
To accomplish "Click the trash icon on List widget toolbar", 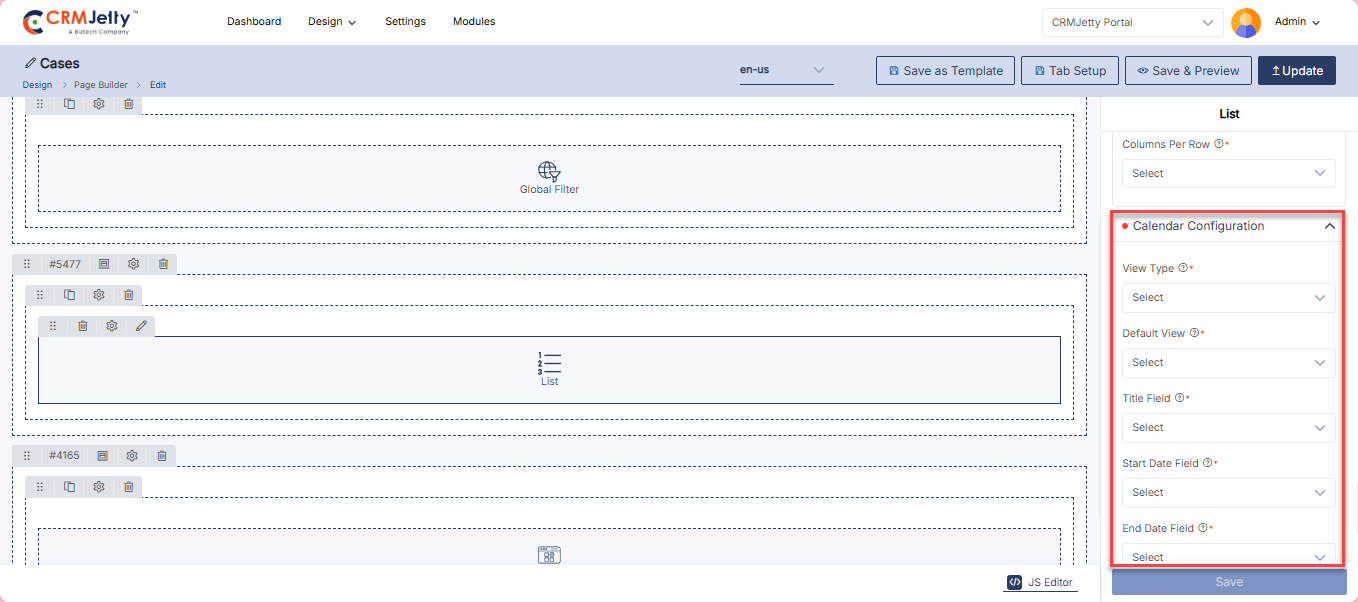I will (x=83, y=326).
